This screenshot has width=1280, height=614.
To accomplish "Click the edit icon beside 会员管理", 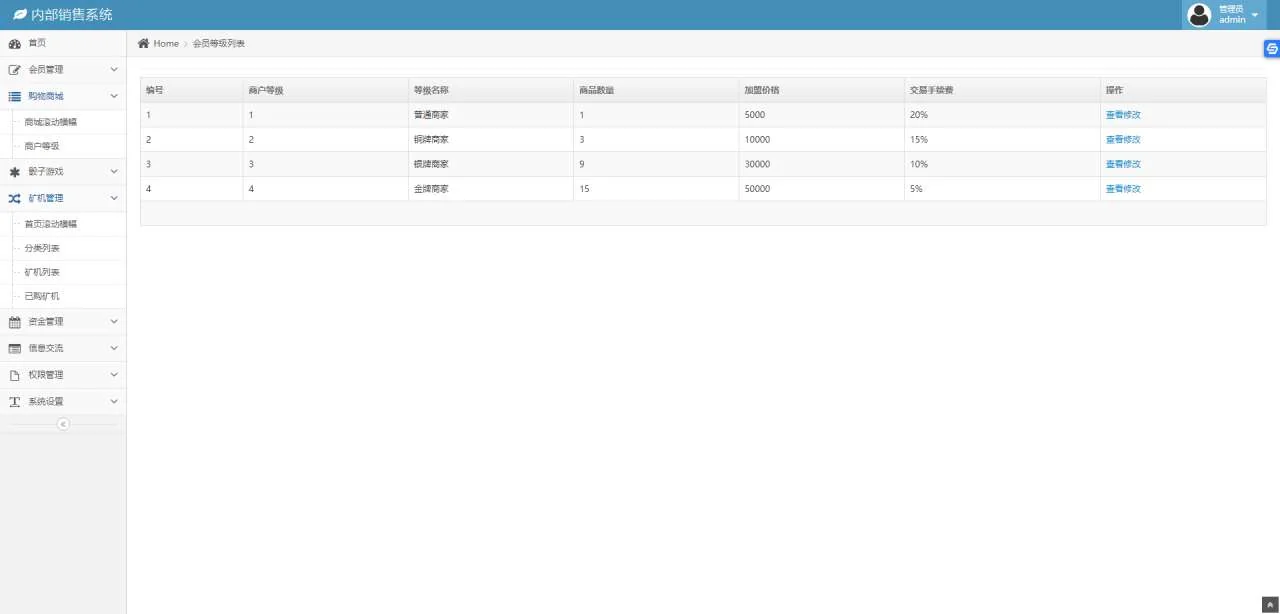I will coord(14,70).
